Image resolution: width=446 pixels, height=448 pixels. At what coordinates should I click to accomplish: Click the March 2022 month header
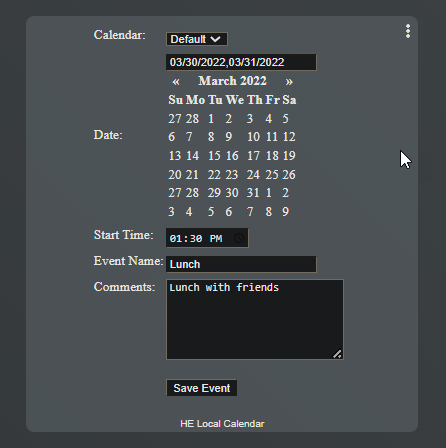[x=232, y=81]
